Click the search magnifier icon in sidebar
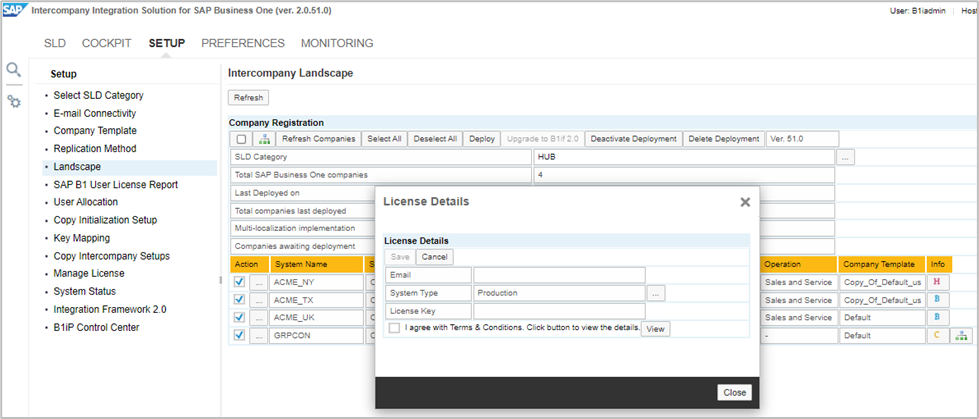 [x=13, y=70]
